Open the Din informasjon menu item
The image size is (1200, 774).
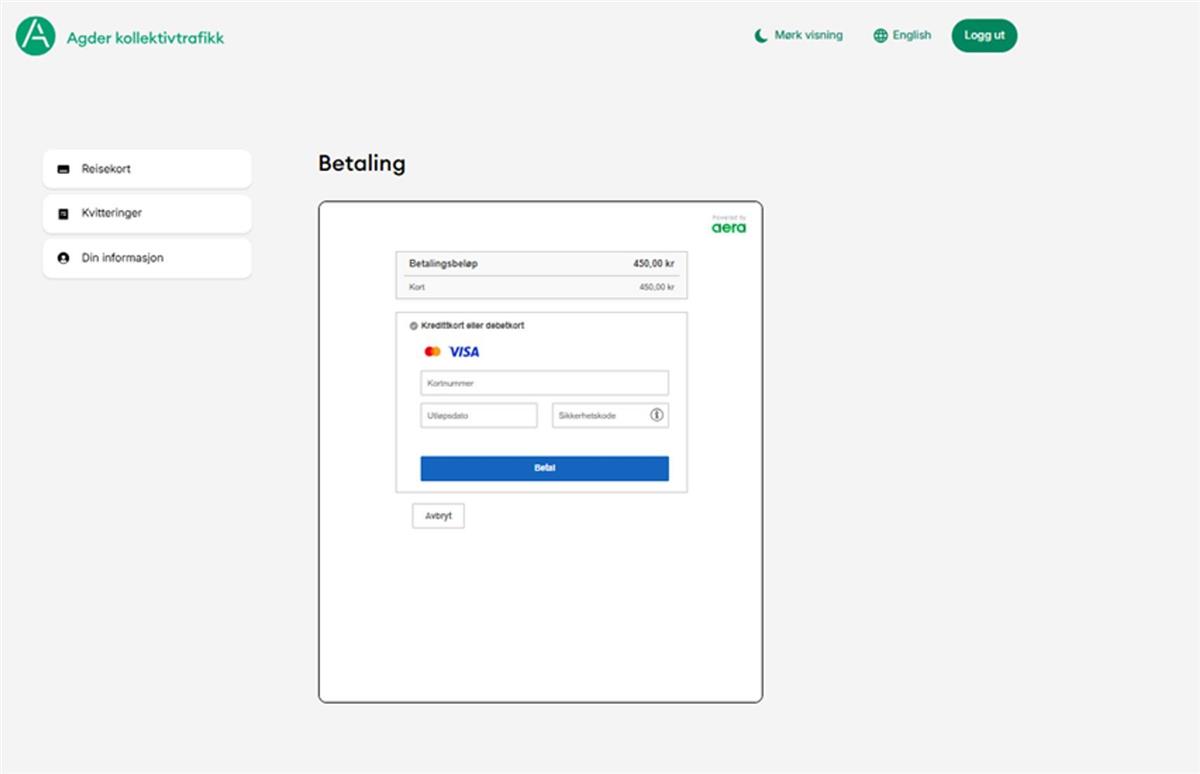147,258
